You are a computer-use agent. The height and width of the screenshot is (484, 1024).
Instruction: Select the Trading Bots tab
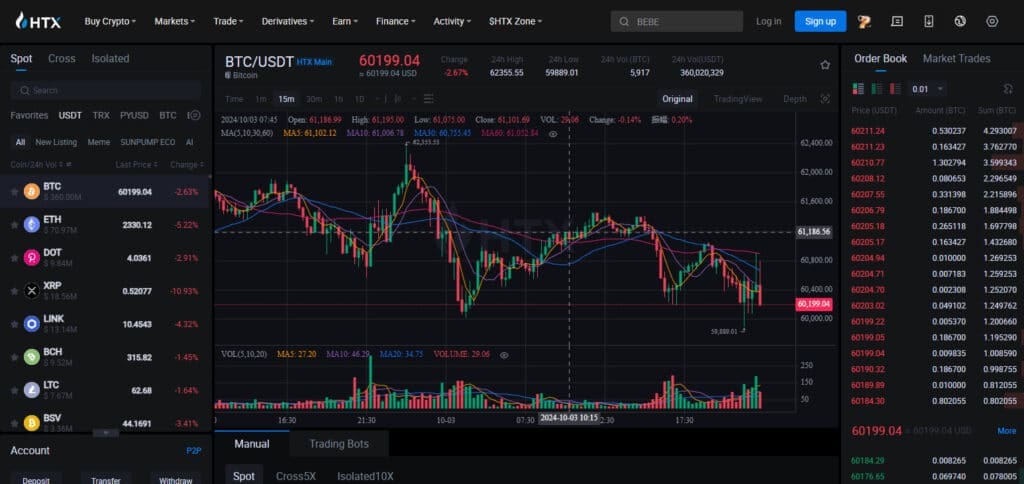pos(339,444)
